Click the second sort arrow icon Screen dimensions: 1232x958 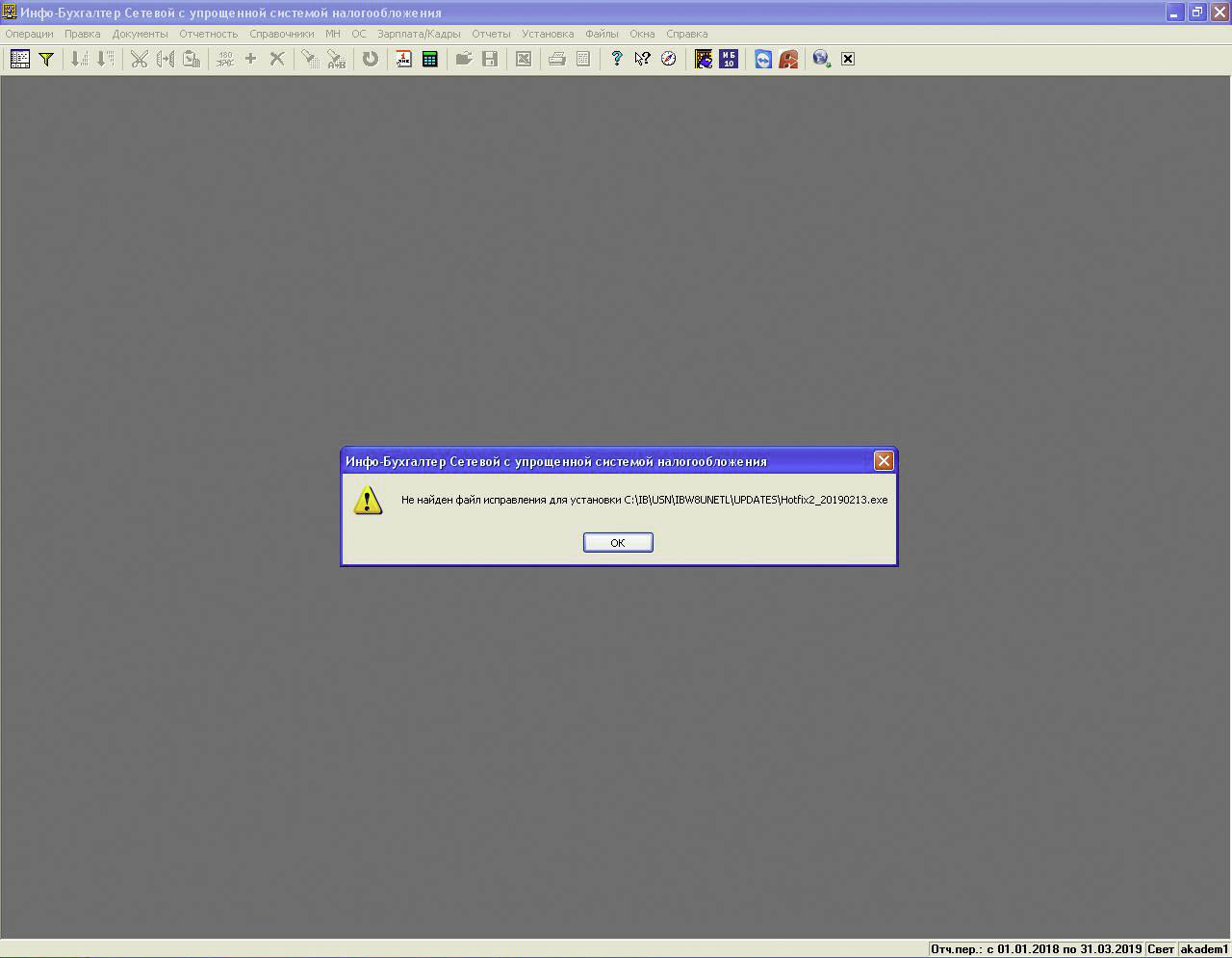click(106, 59)
